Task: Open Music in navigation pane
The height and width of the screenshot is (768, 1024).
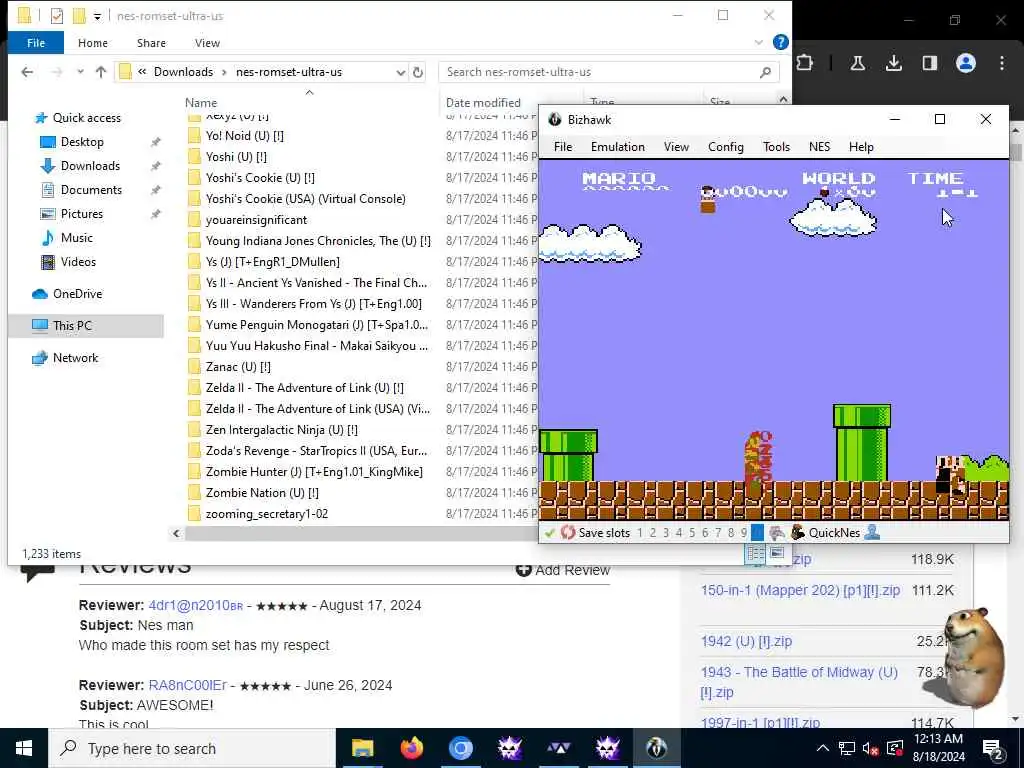Action: tap(76, 238)
